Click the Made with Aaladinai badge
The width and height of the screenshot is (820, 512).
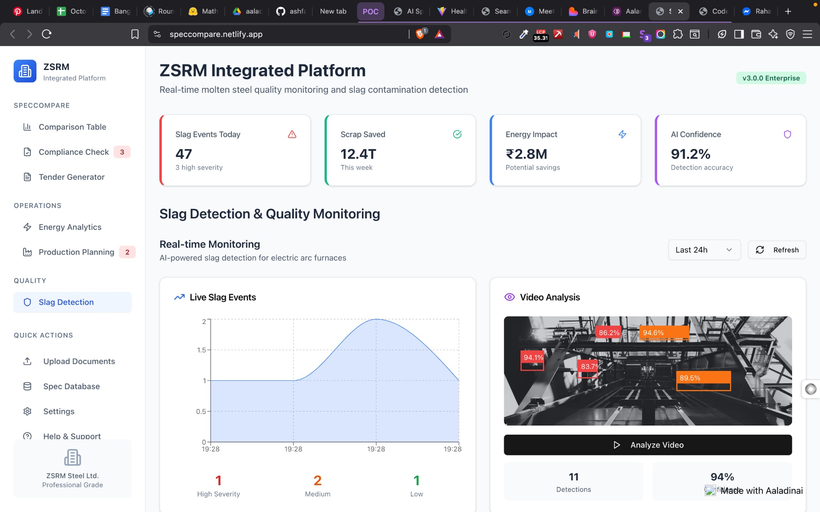pos(754,491)
